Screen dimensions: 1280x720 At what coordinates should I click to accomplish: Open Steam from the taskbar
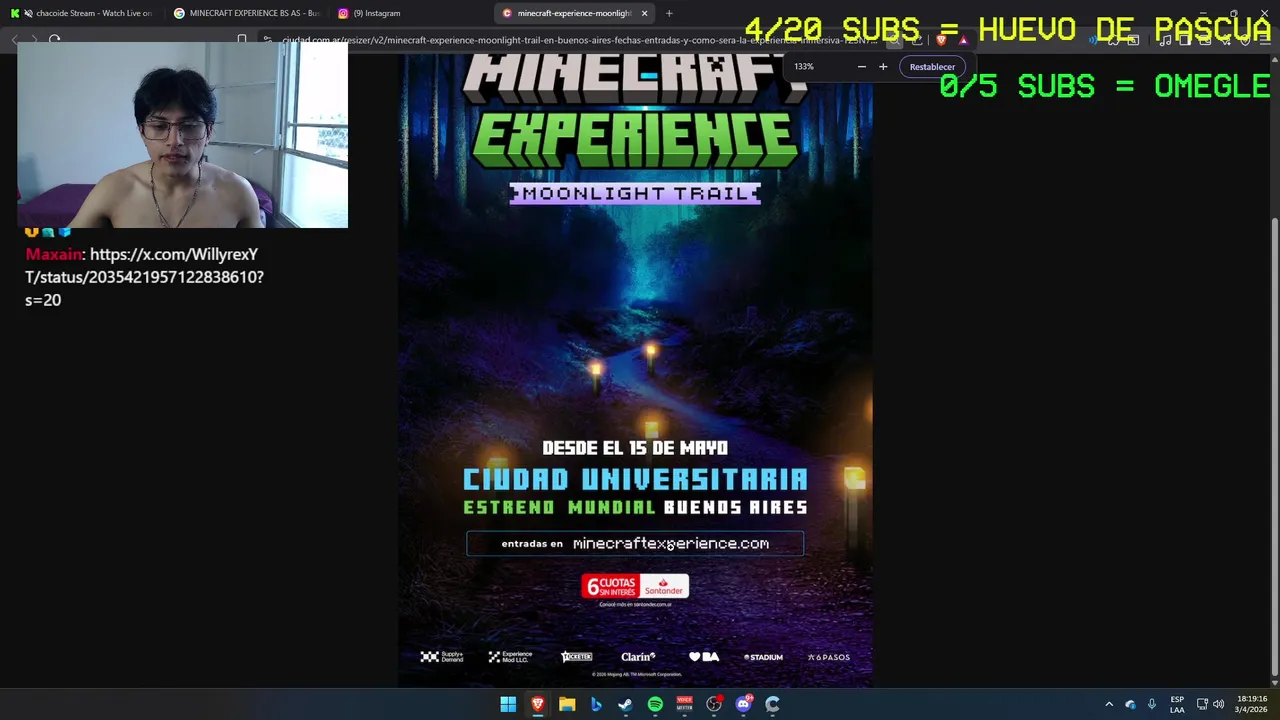tap(625, 704)
